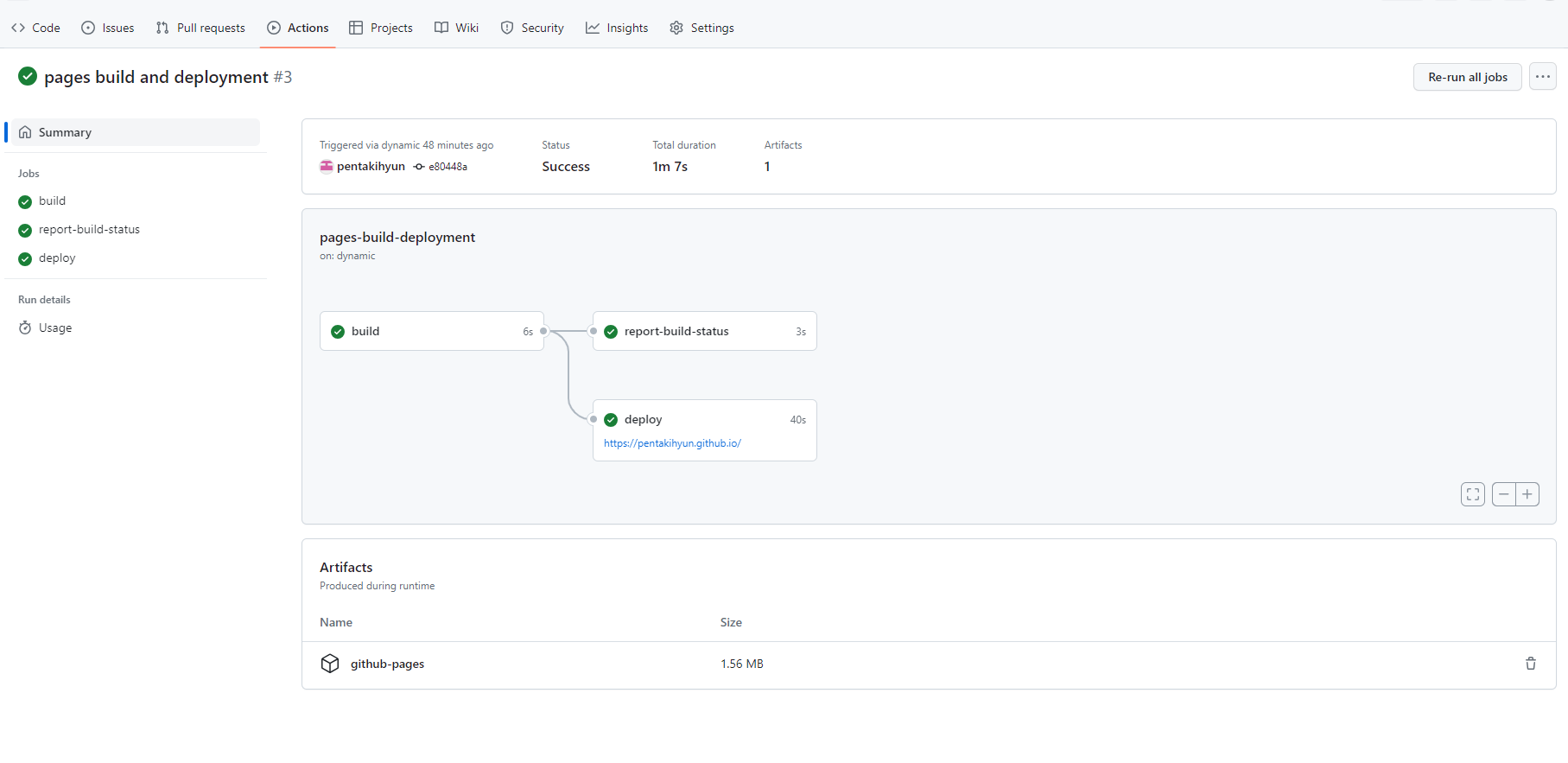
Task: Open the Code tab
Action: point(35,28)
